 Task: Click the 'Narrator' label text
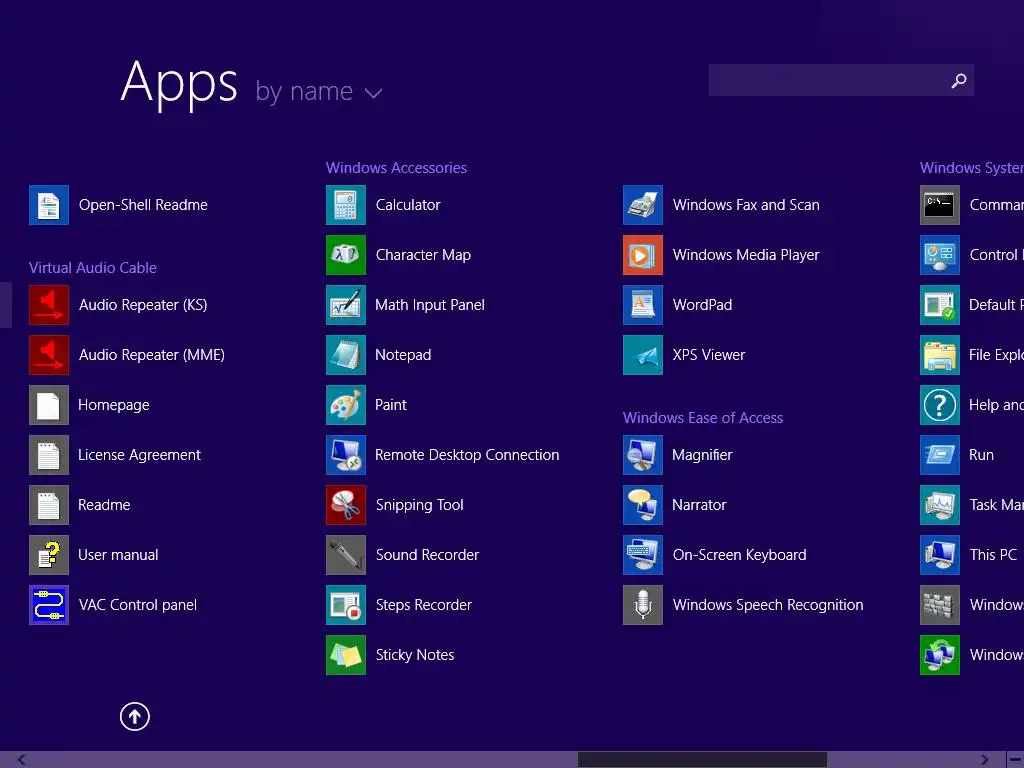699,505
